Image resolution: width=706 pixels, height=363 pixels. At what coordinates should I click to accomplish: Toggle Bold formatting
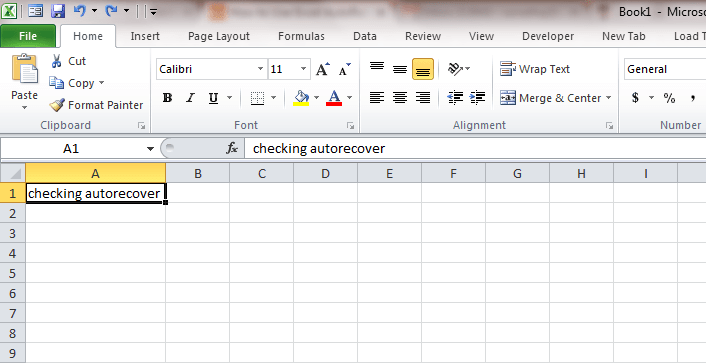(x=167, y=98)
